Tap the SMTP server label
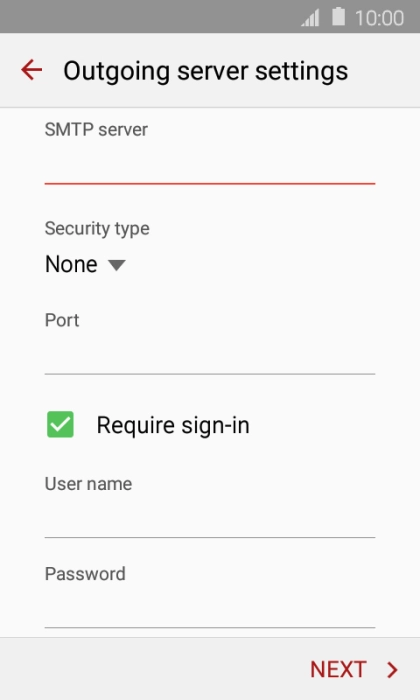 point(96,129)
